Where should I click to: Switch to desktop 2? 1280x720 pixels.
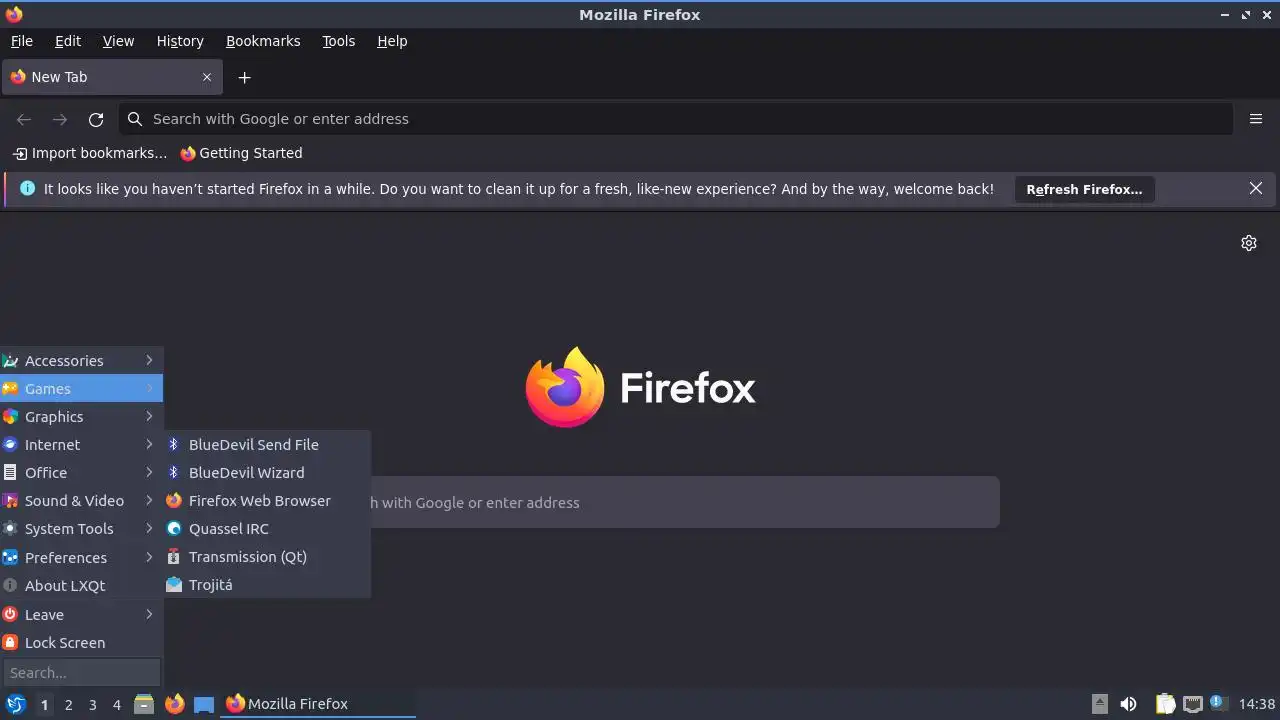point(68,705)
